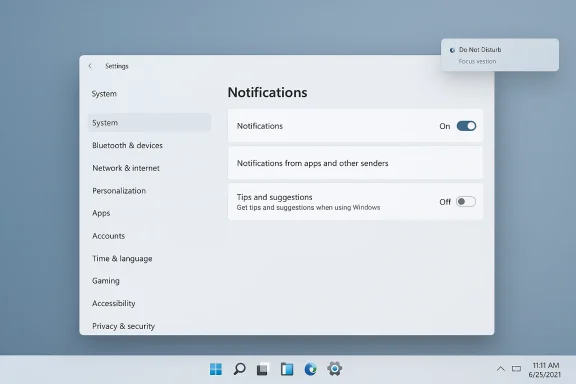Click the date 6/25/2021 in taskbar
This screenshot has height=384, width=576.
[x=544, y=375]
